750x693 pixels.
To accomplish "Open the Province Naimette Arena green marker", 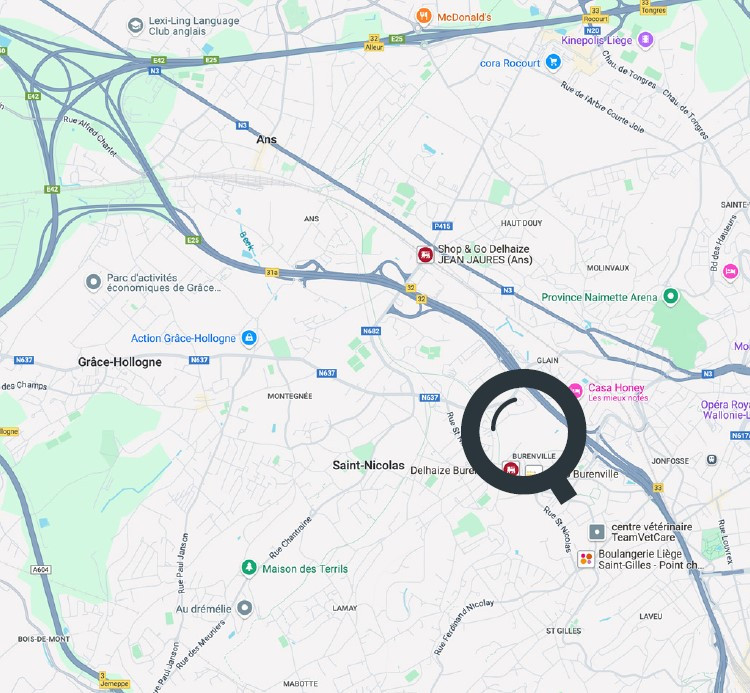I will click(671, 297).
